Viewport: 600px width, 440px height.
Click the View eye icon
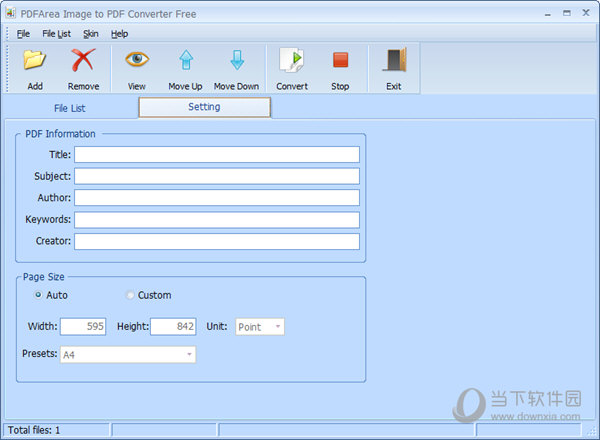pyautogui.click(x=137, y=59)
